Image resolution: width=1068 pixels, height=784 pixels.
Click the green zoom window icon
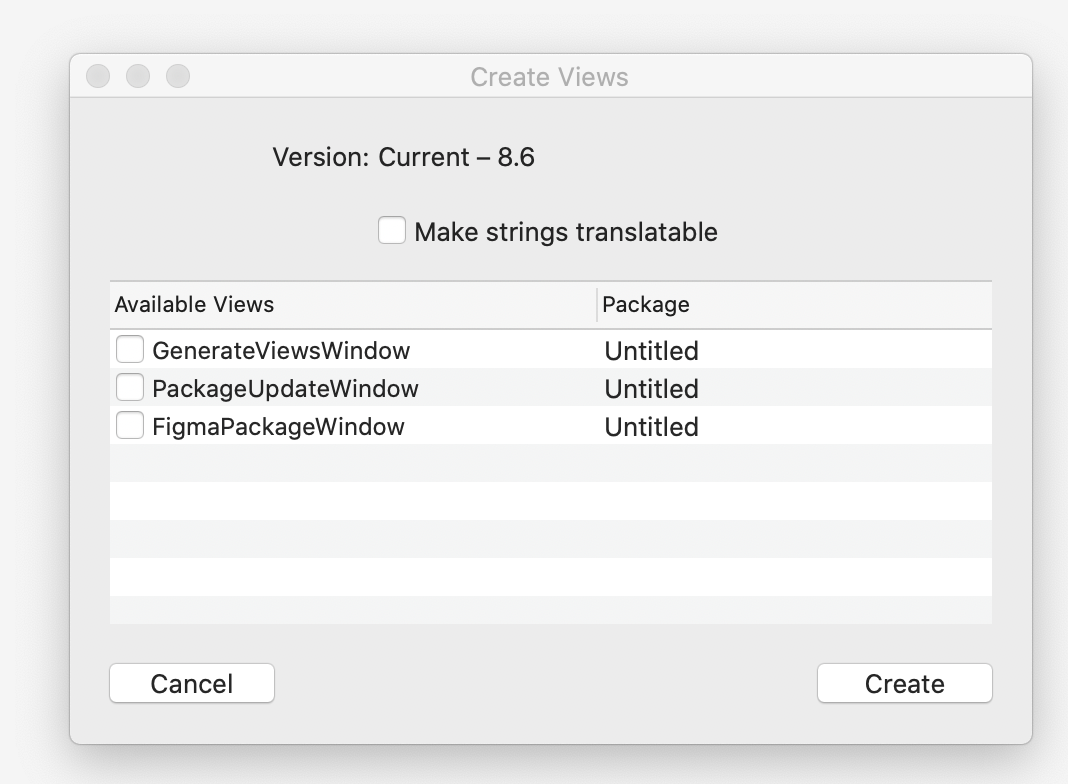[x=178, y=74]
